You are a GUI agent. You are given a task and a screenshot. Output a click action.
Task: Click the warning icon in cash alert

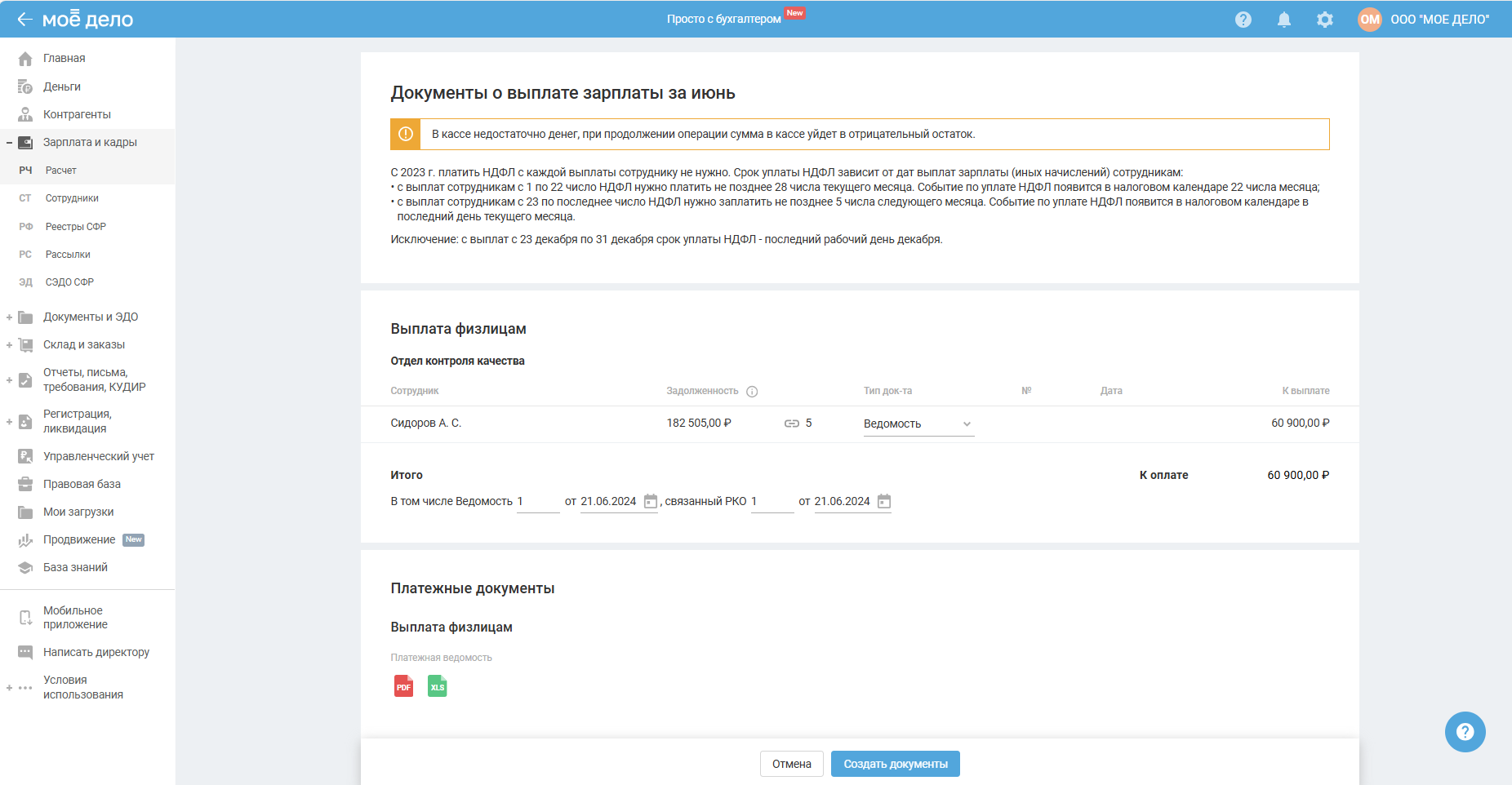pyautogui.click(x=406, y=135)
